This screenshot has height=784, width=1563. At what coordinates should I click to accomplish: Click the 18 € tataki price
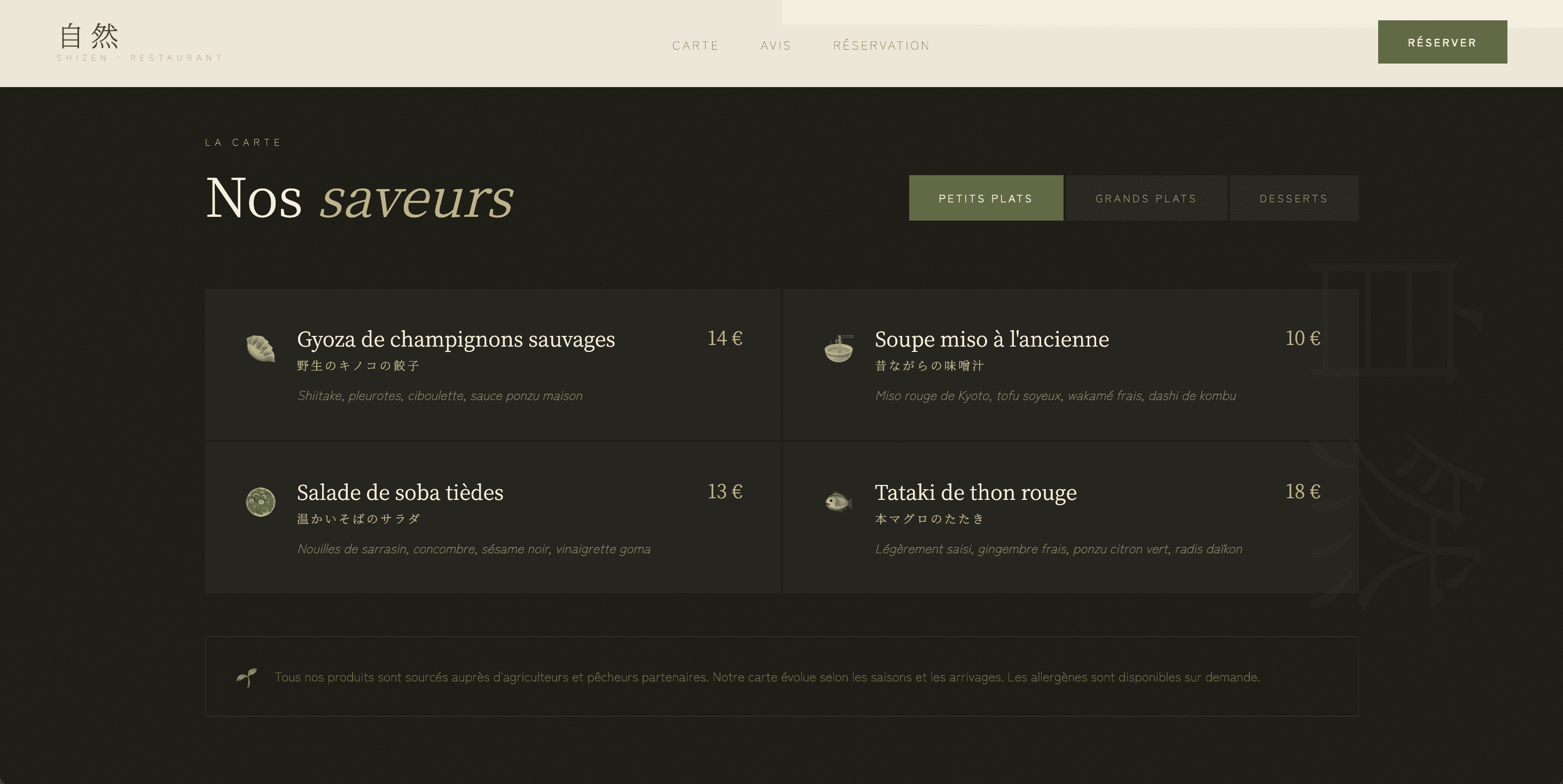click(1302, 491)
